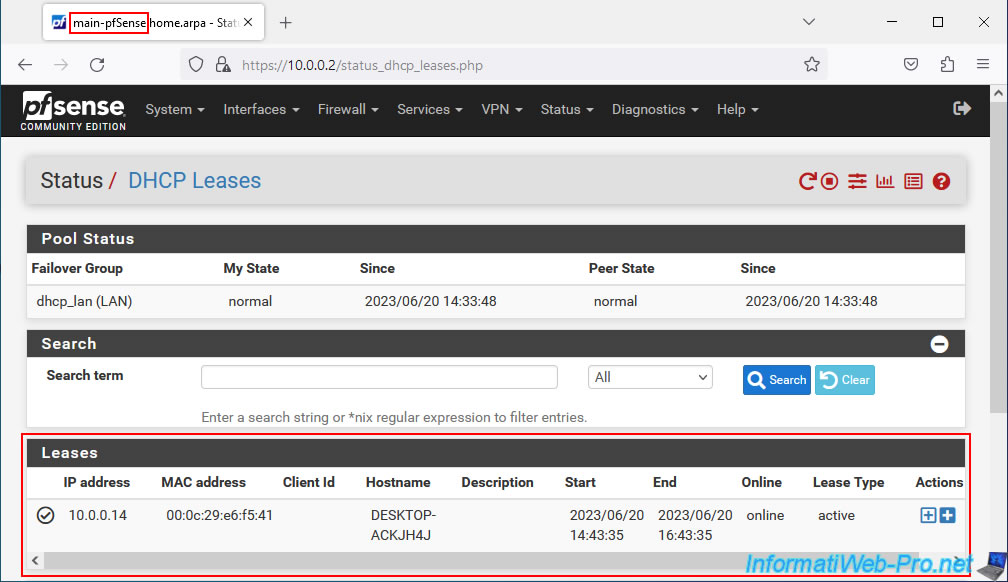The image size is (1008, 582).
Task: Select the main-pfSense browser tab
Action: point(153,23)
